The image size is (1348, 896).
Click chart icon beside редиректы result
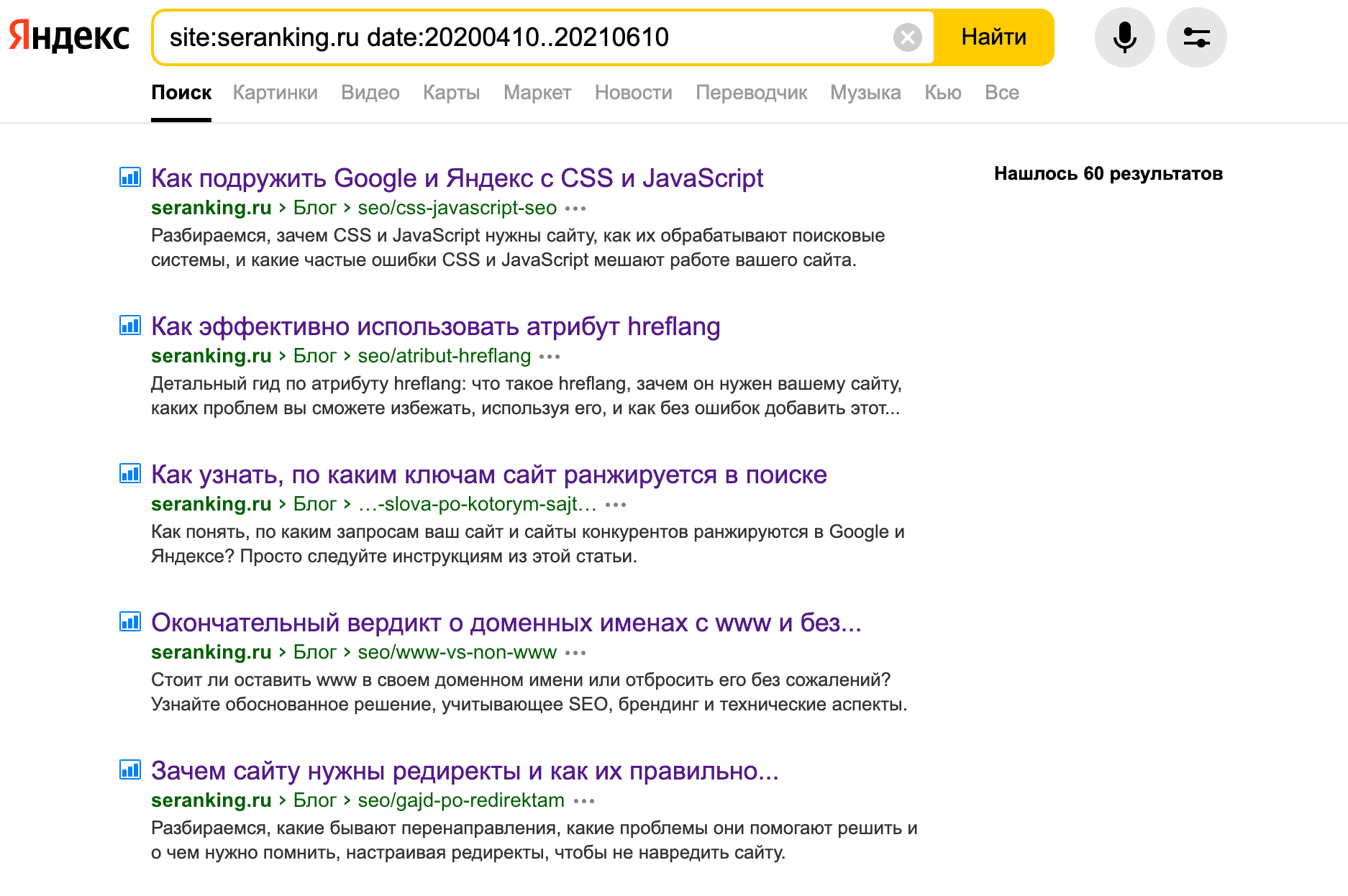click(130, 769)
